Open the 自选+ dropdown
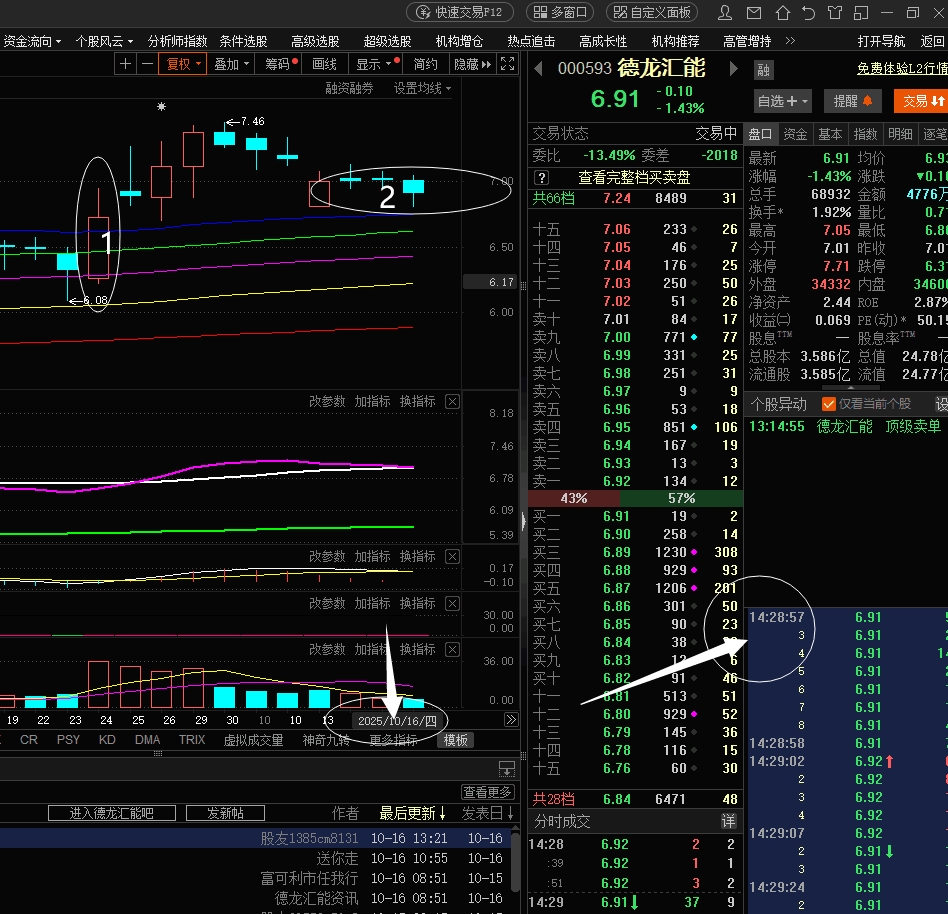948x914 pixels. 782,101
